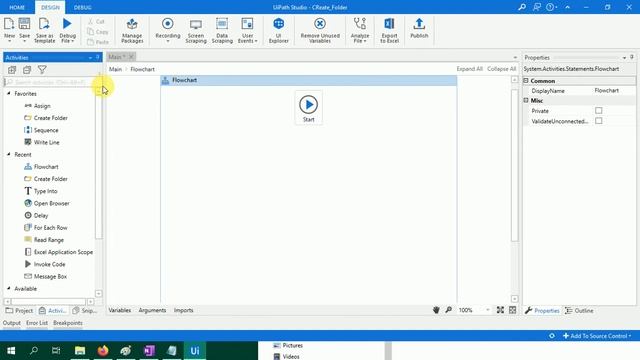Viewport: 640px width, 360px height.
Task: Publish the project
Action: pos(419,28)
